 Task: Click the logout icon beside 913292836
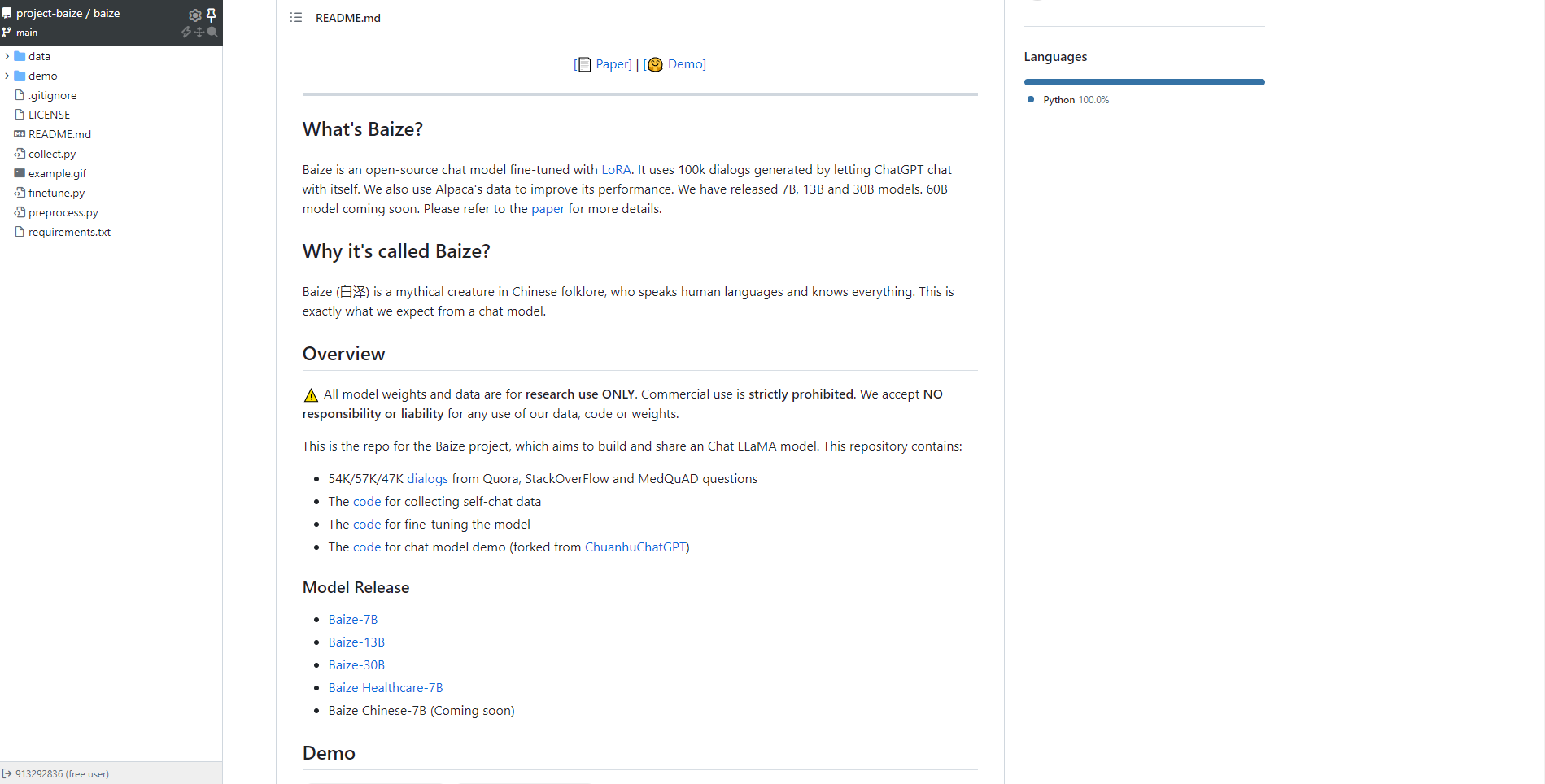pos(7,773)
